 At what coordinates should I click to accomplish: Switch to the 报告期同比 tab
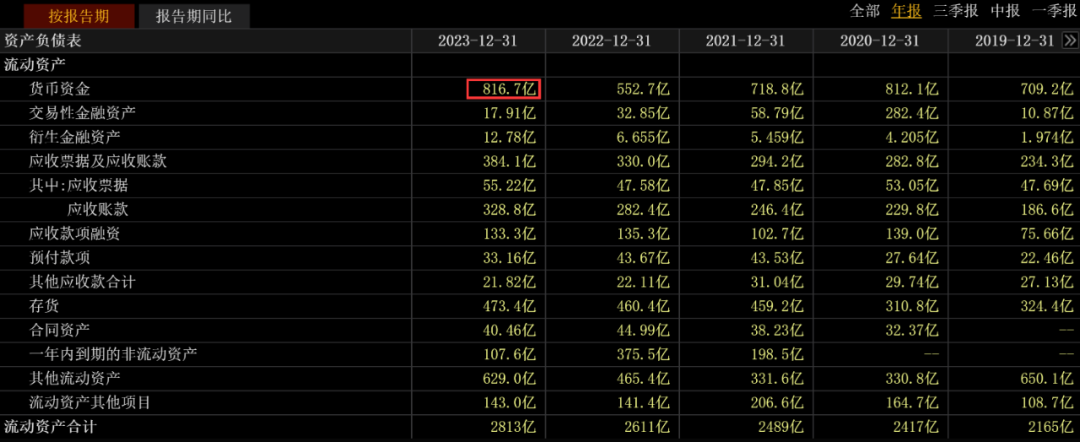[194, 16]
